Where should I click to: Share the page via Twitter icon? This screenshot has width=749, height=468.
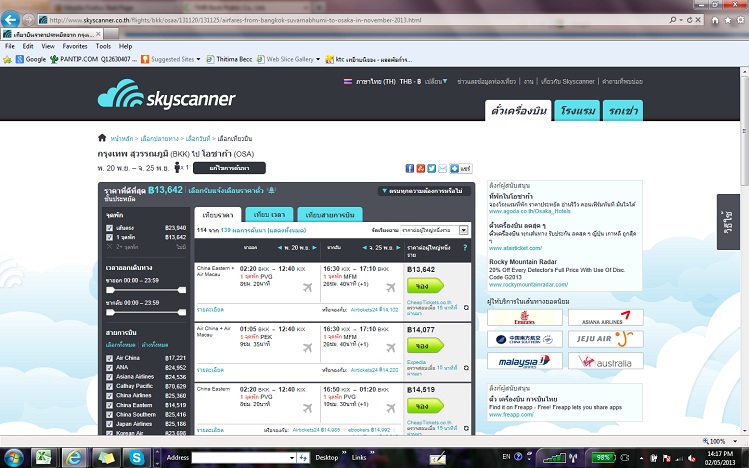tap(431, 168)
